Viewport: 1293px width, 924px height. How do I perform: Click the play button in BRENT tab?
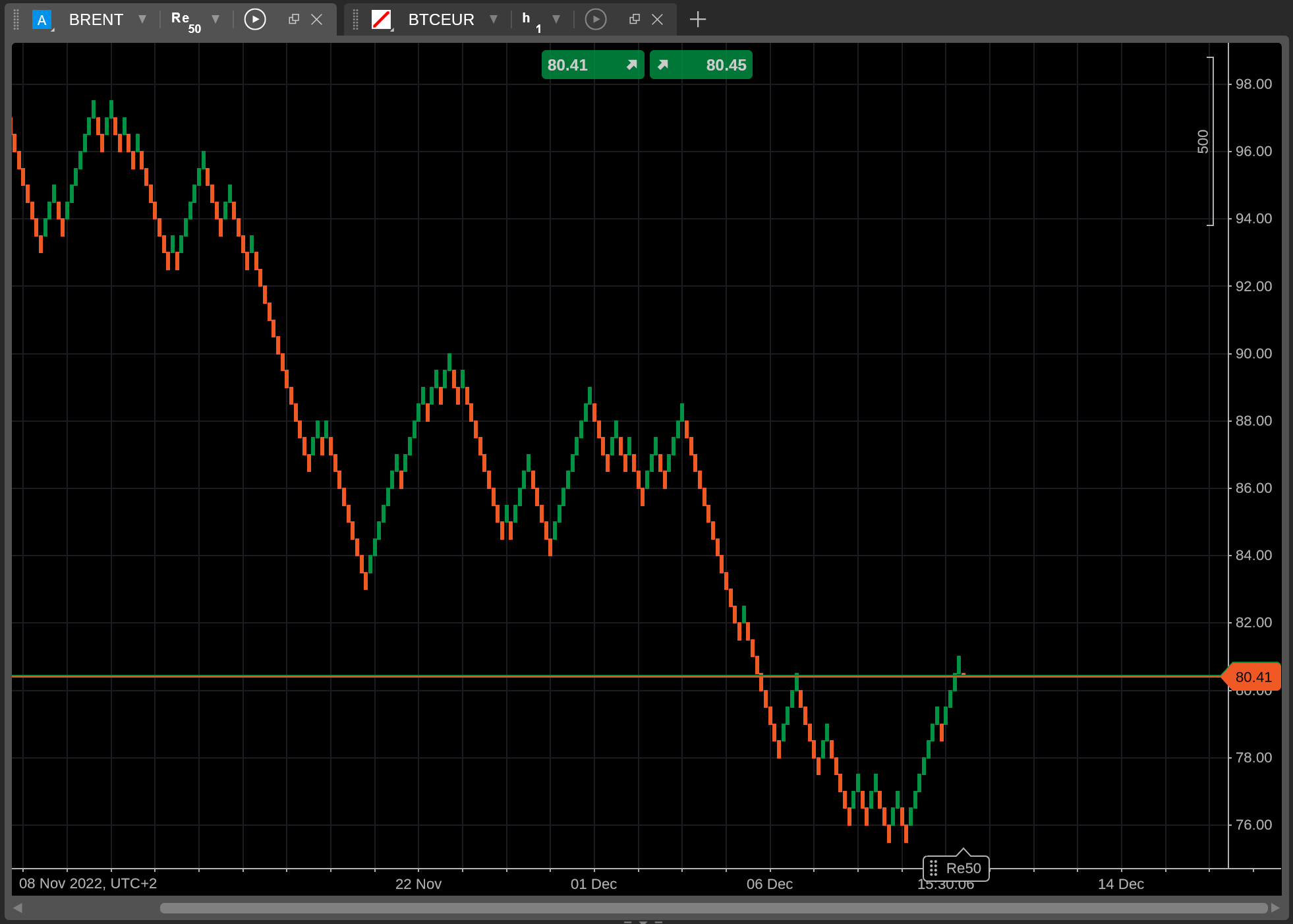(255, 20)
